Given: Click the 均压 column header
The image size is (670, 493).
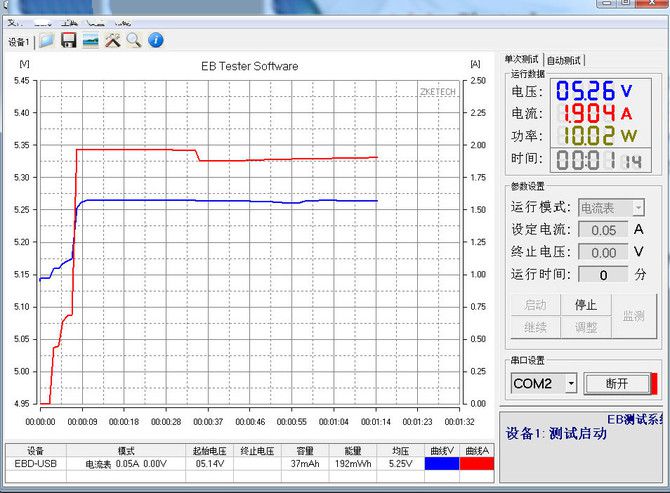Looking at the screenshot, I should point(401,451).
